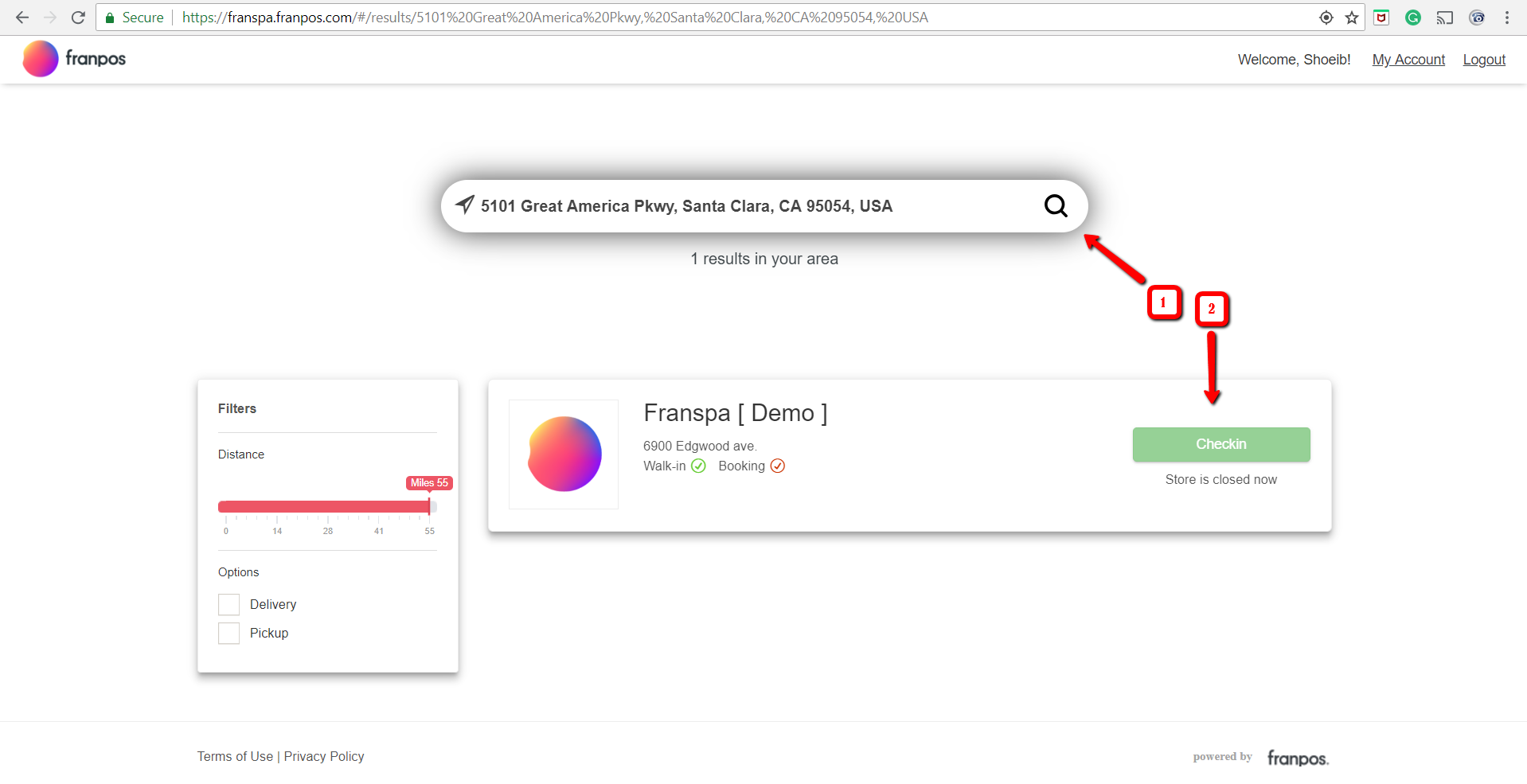
Task: Click the magnifier search icon
Action: (1056, 205)
